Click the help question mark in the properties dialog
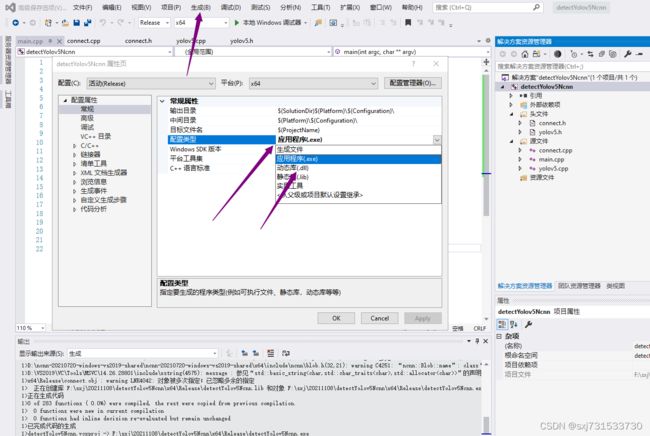Viewport: 650px width, 436px height. tap(413, 63)
